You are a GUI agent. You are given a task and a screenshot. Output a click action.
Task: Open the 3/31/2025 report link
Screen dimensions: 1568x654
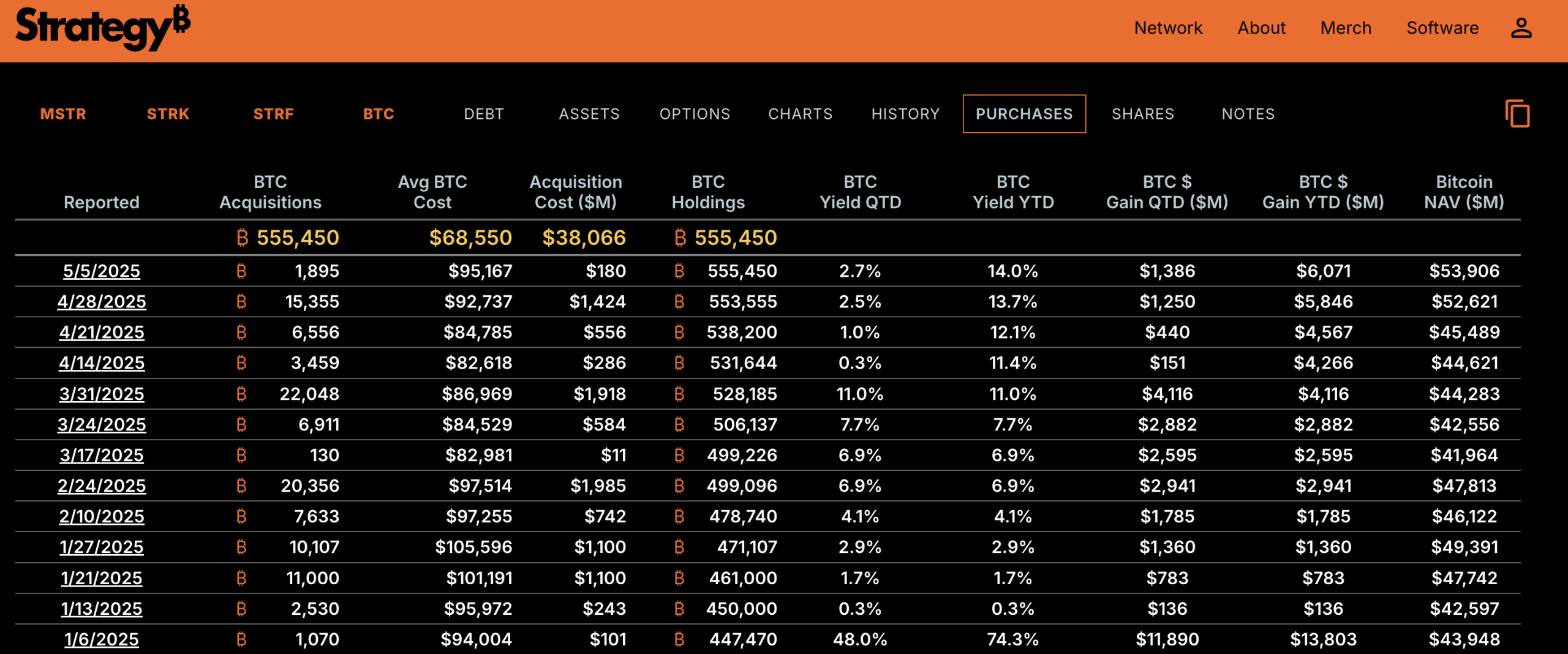pyautogui.click(x=102, y=394)
